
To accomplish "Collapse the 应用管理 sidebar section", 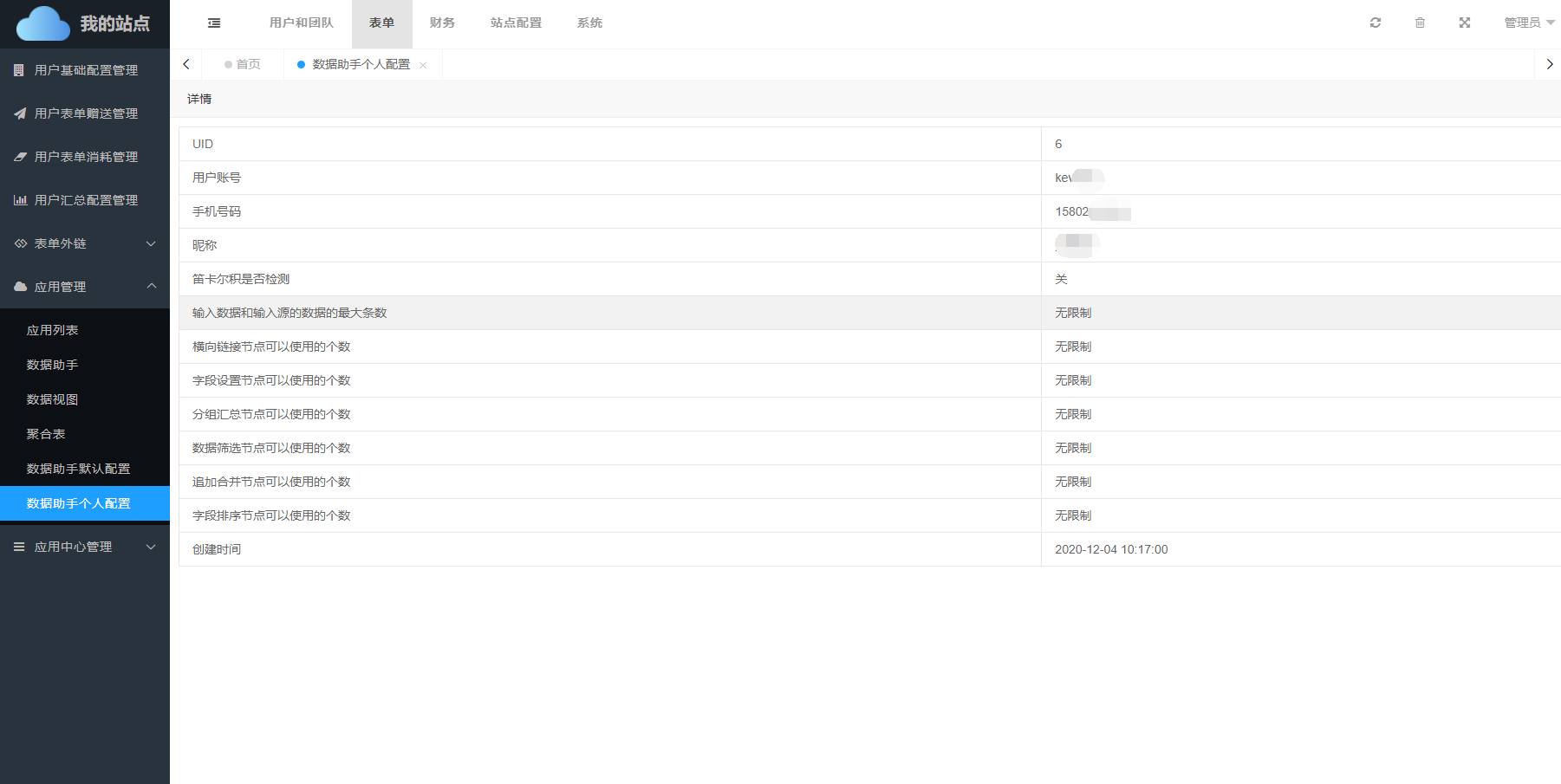I will pos(85,287).
